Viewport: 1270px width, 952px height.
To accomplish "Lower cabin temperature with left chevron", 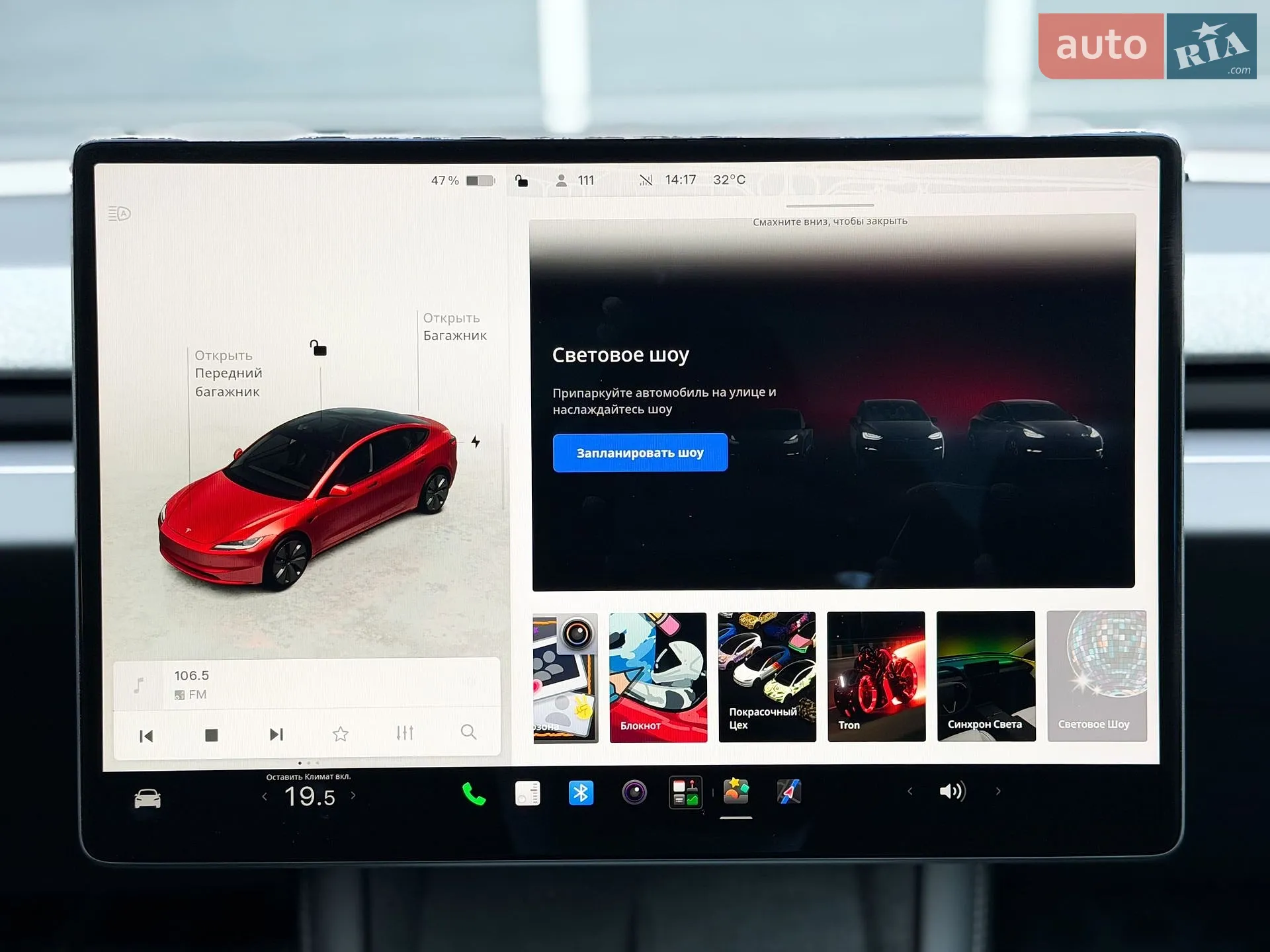I will click(265, 797).
